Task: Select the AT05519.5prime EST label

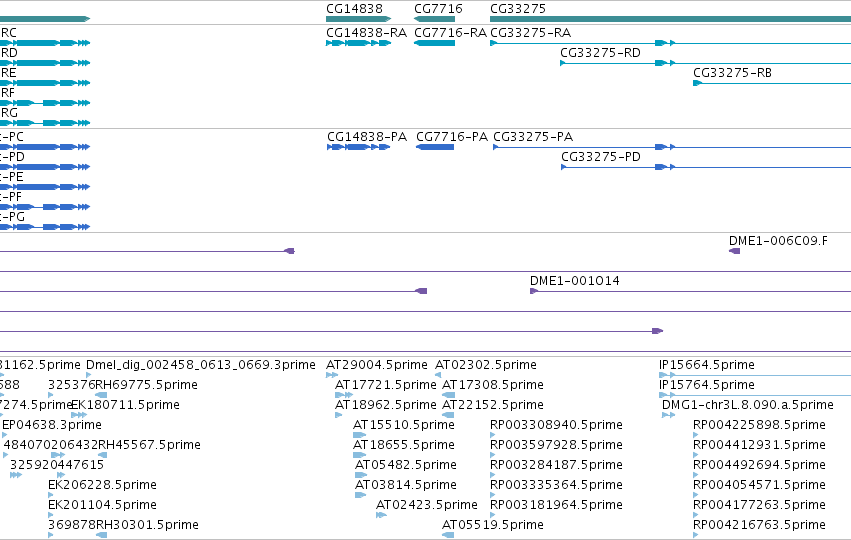Action: coord(493,525)
